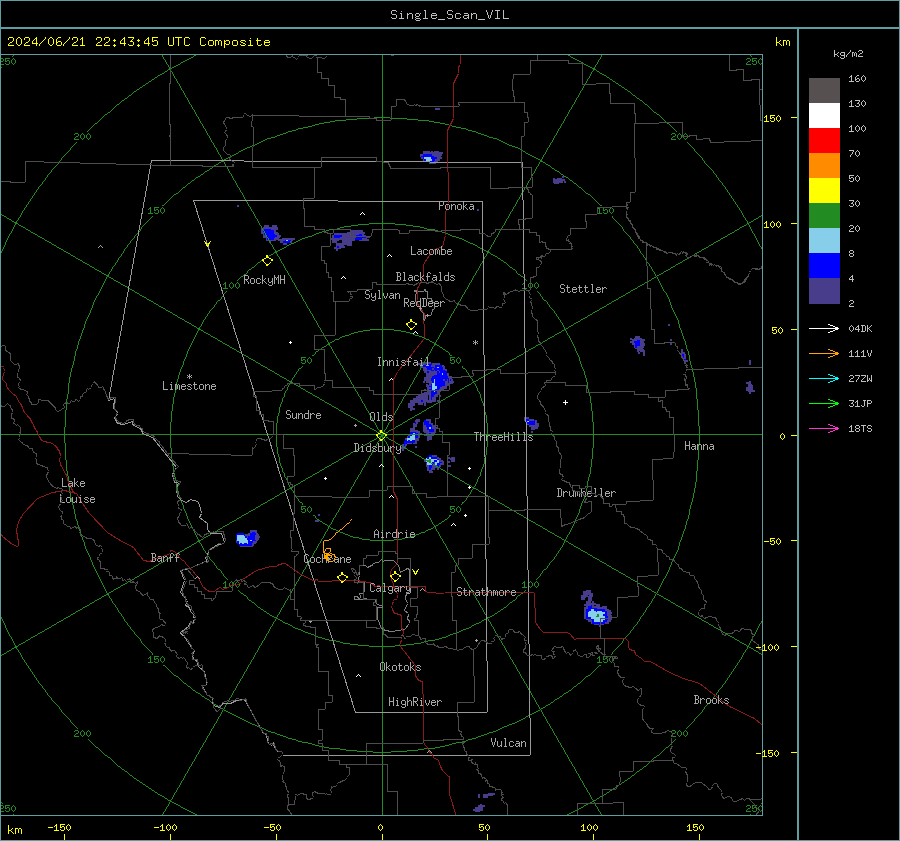900x841 pixels.
Task: Pick the red 70-100 legend color band
Action: [824, 141]
